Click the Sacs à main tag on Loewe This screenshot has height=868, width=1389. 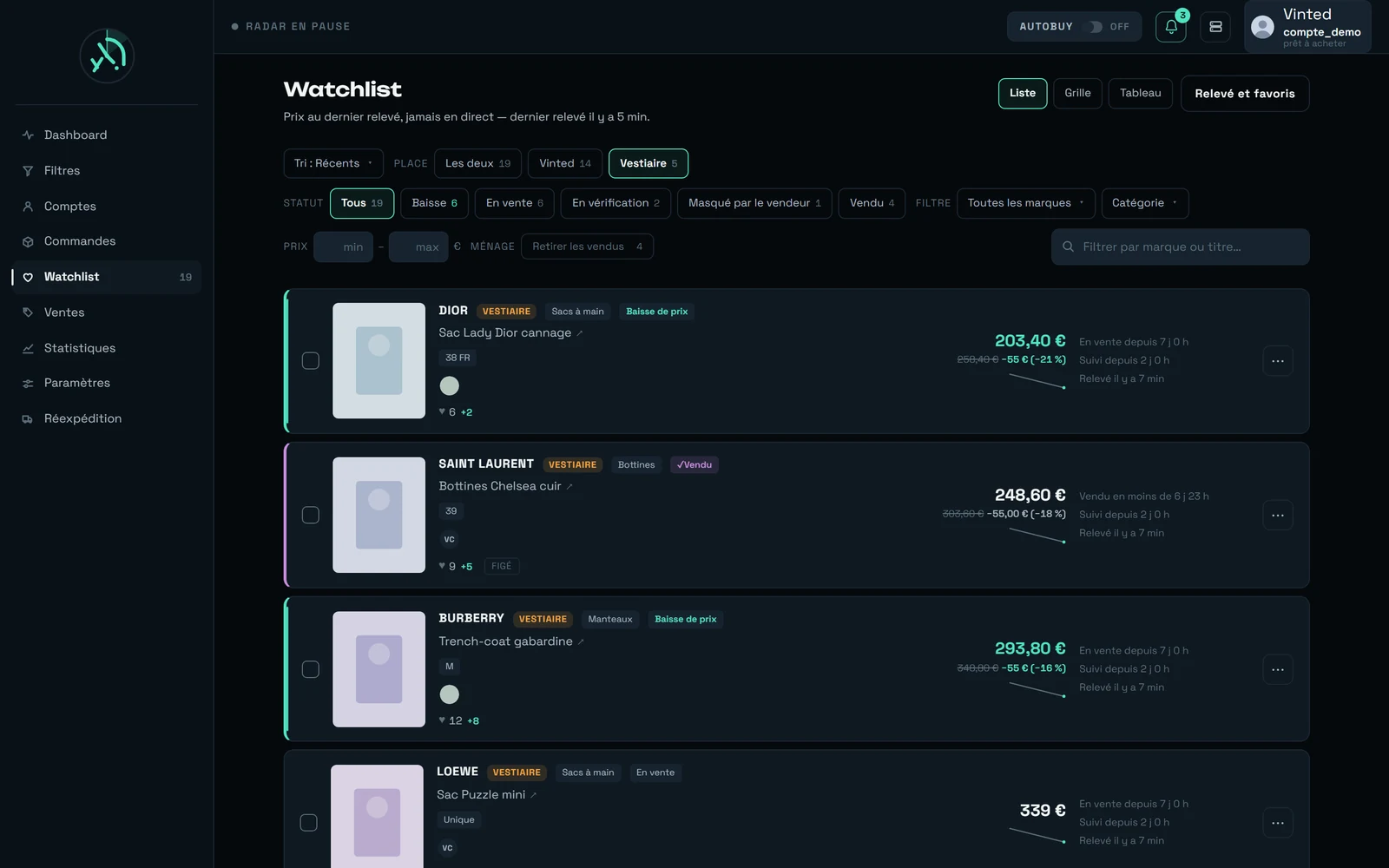pos(588,773)
